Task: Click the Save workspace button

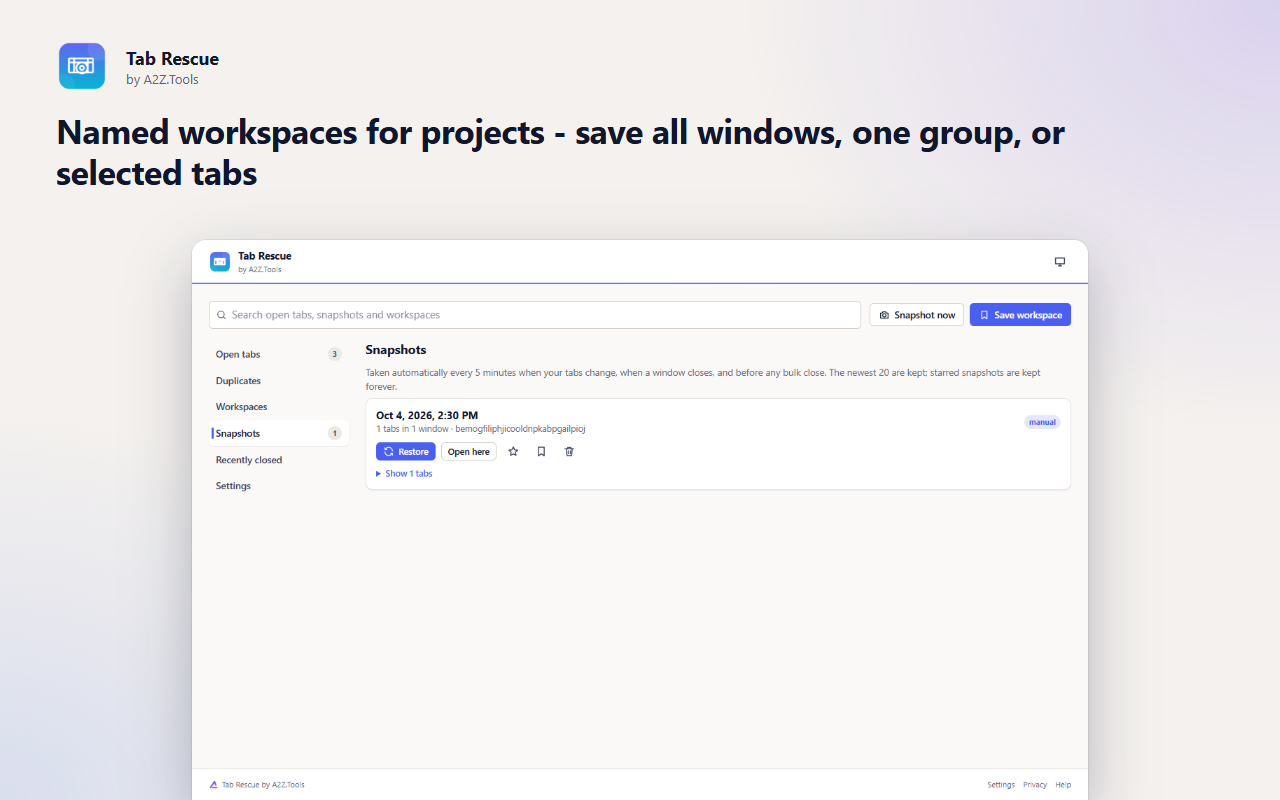Action: 1020,315
